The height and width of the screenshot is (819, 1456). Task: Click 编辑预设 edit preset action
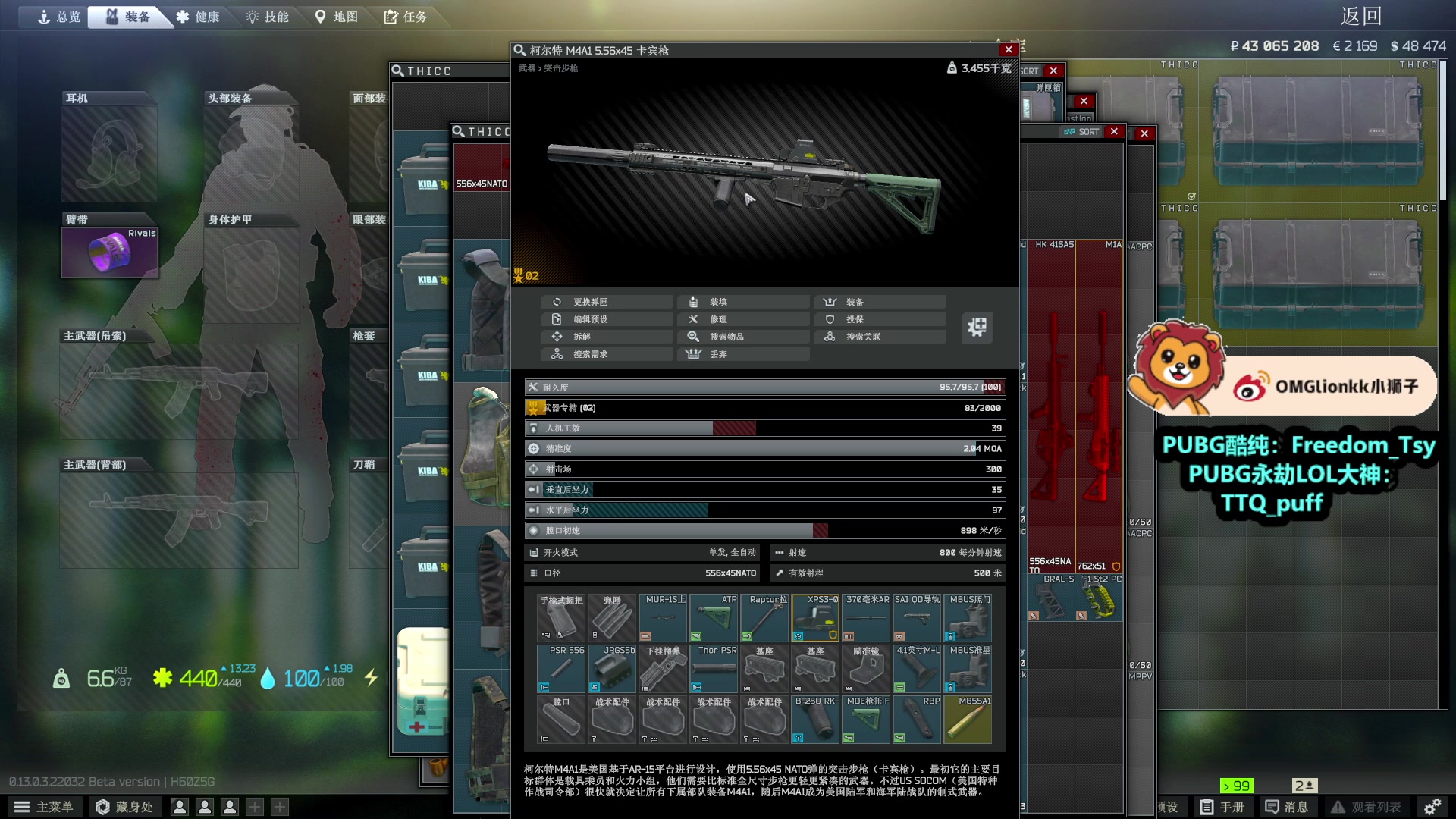click(x=607, y=319)
